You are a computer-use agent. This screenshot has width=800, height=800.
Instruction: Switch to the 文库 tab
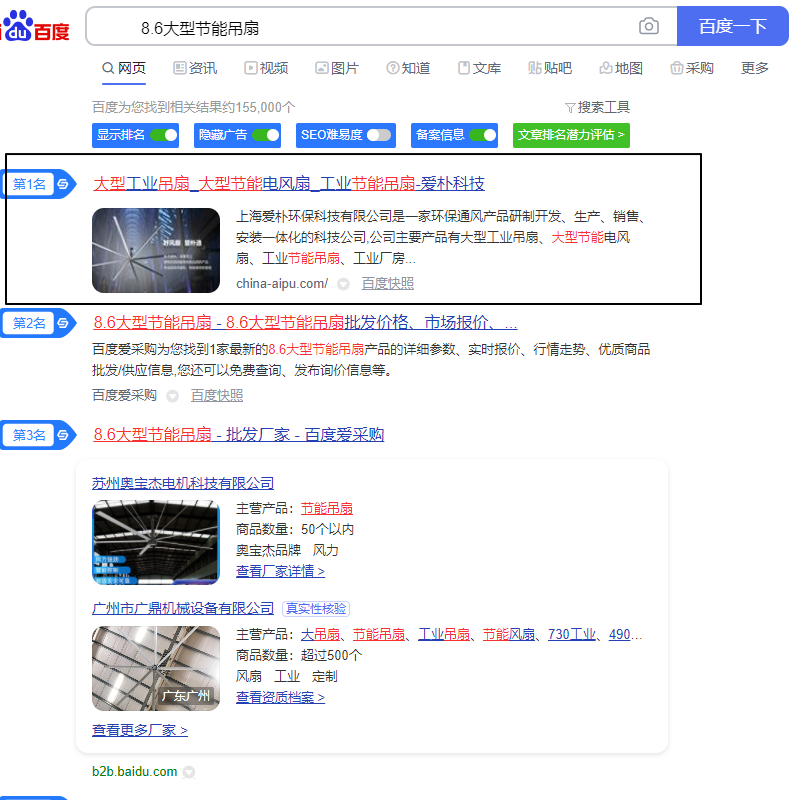pos(479,68)
